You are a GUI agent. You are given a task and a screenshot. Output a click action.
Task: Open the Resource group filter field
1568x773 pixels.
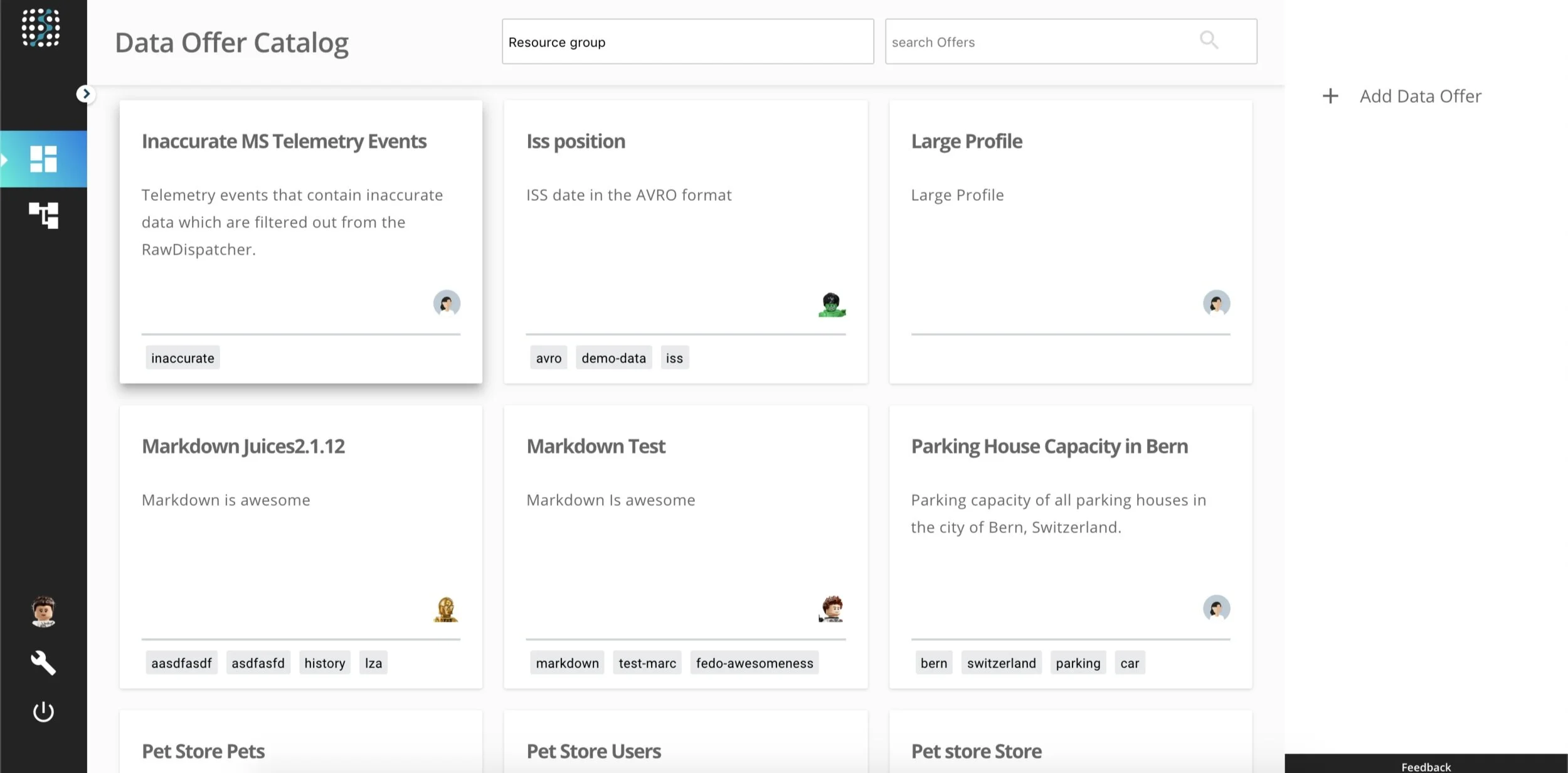click(x=687, y=41)
